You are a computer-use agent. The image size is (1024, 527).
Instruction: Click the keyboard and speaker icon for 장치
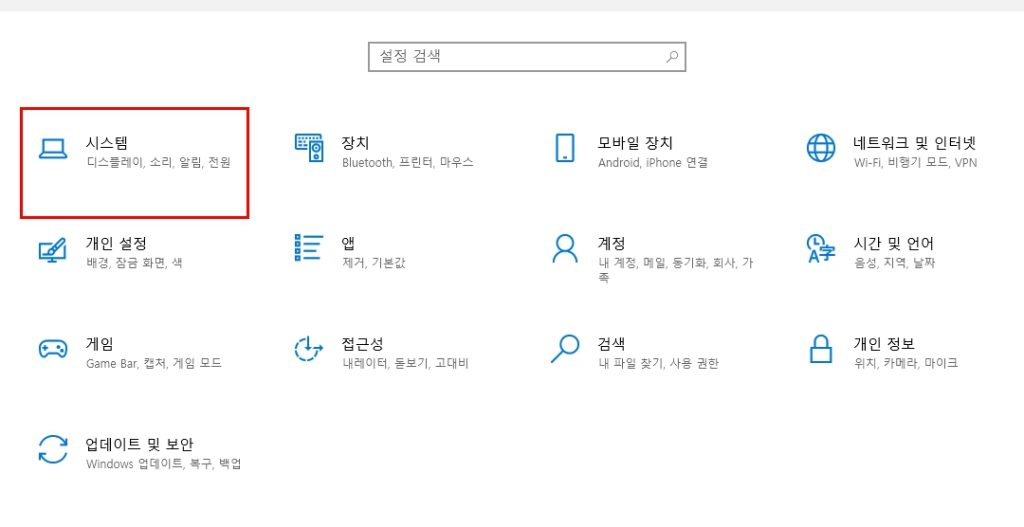(309, 148)
